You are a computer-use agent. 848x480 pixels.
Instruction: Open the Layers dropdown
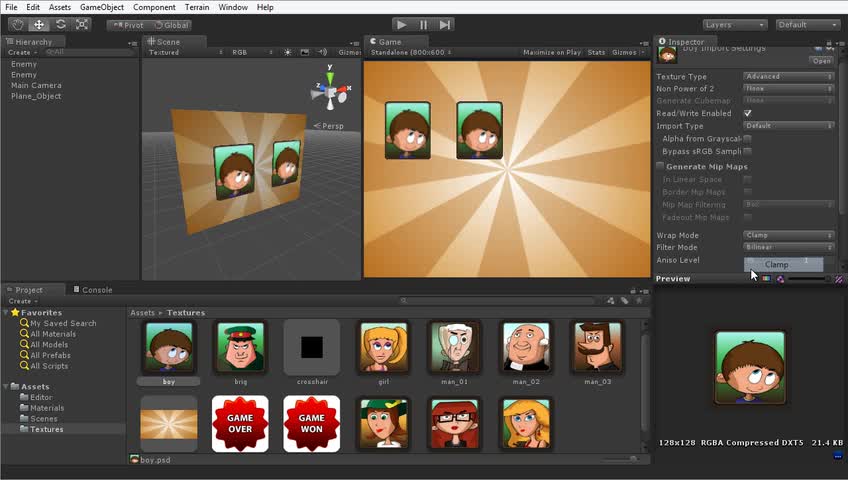(734, 24)
